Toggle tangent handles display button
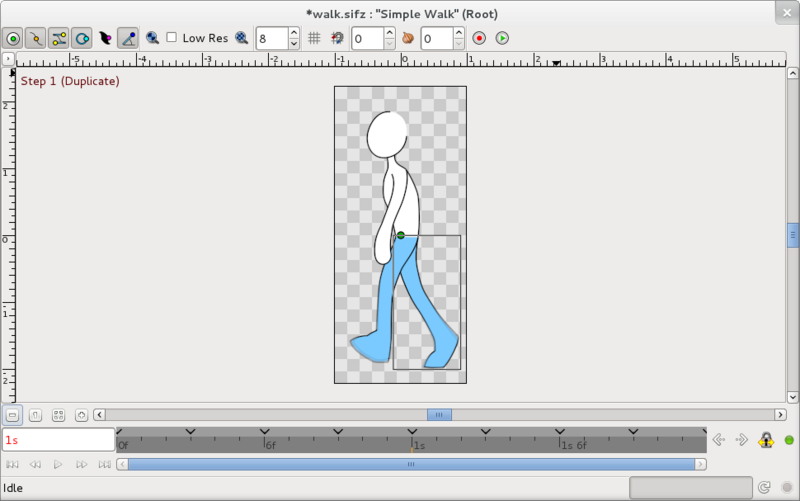Screen dimensions: 800x501 tap(59, 38)
